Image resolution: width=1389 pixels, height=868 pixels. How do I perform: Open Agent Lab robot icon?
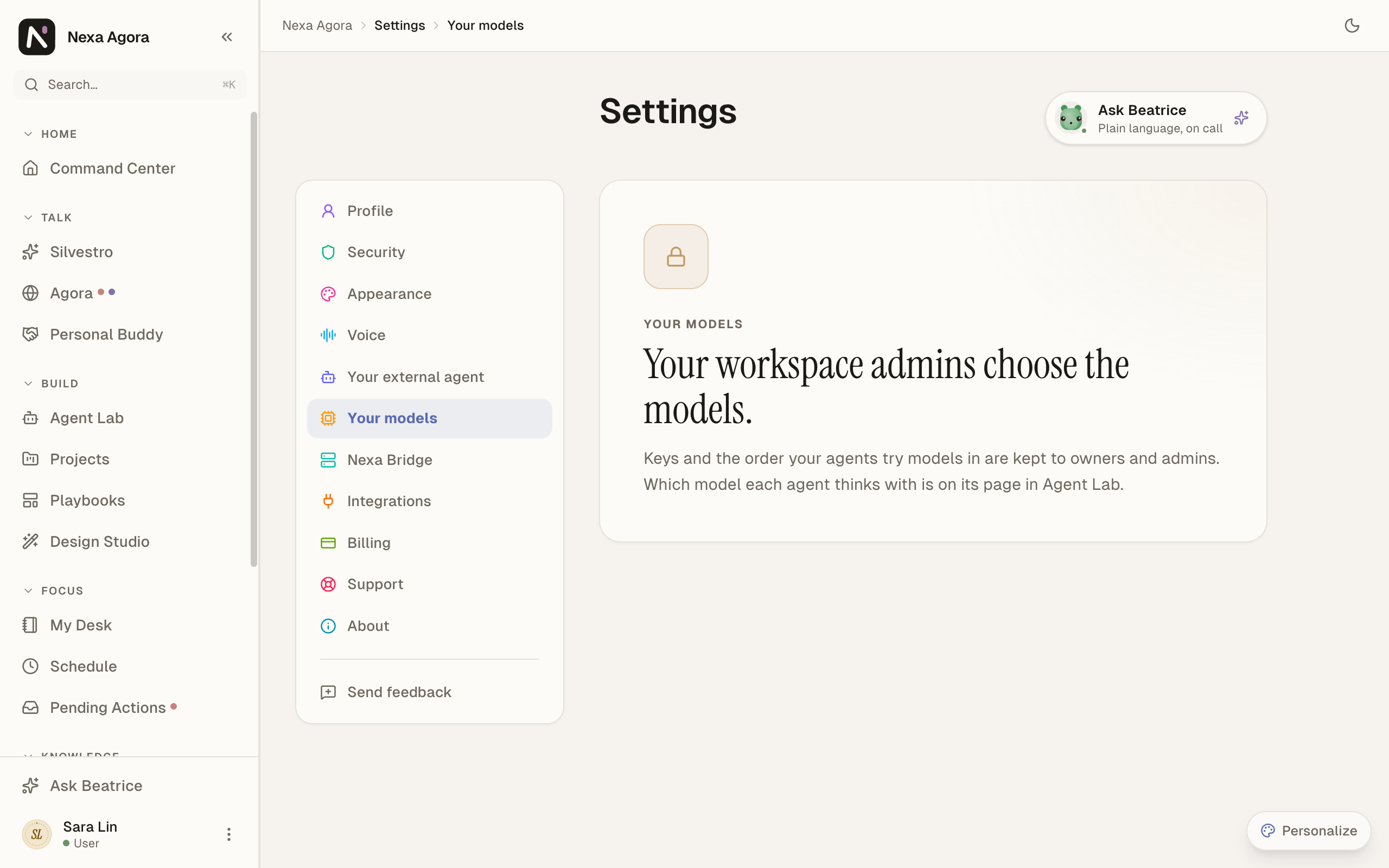coord(30,418)
